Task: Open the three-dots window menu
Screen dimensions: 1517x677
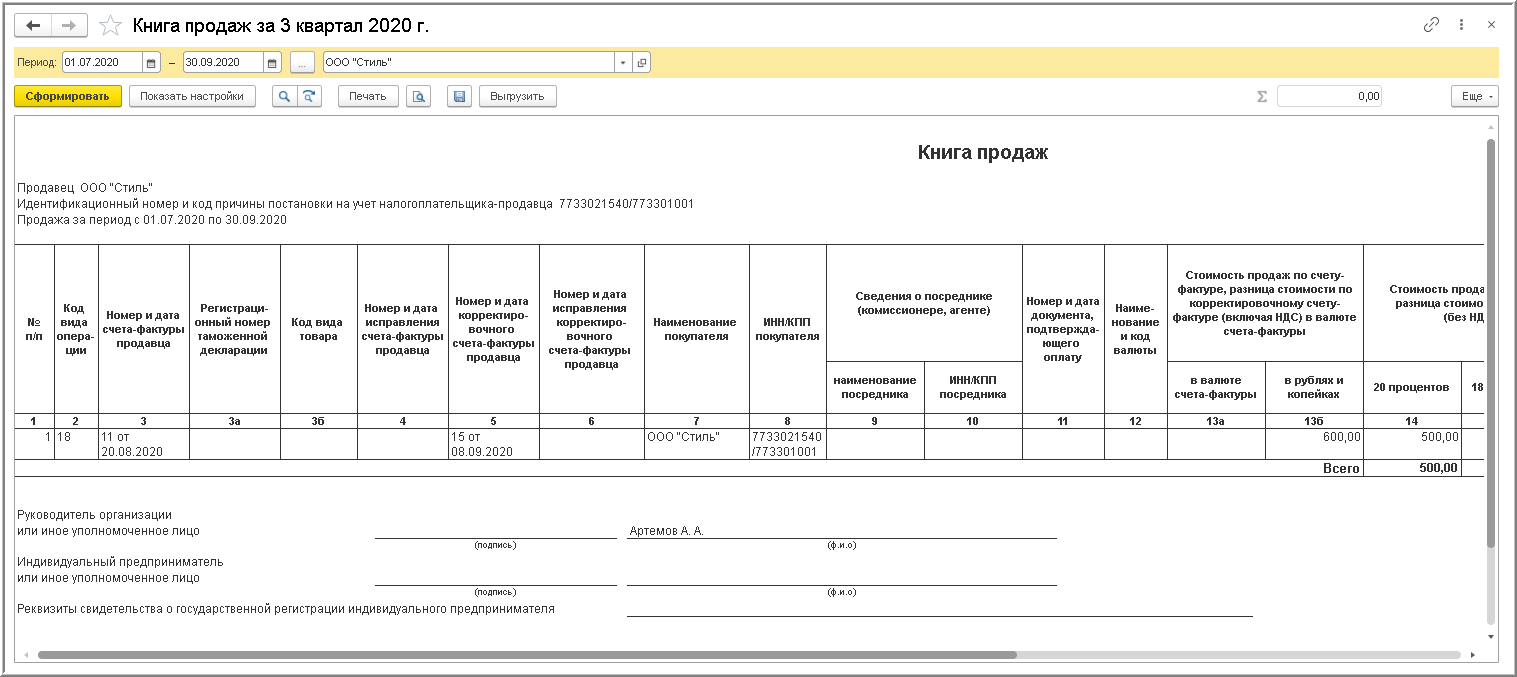Action: coord(1461,25)
